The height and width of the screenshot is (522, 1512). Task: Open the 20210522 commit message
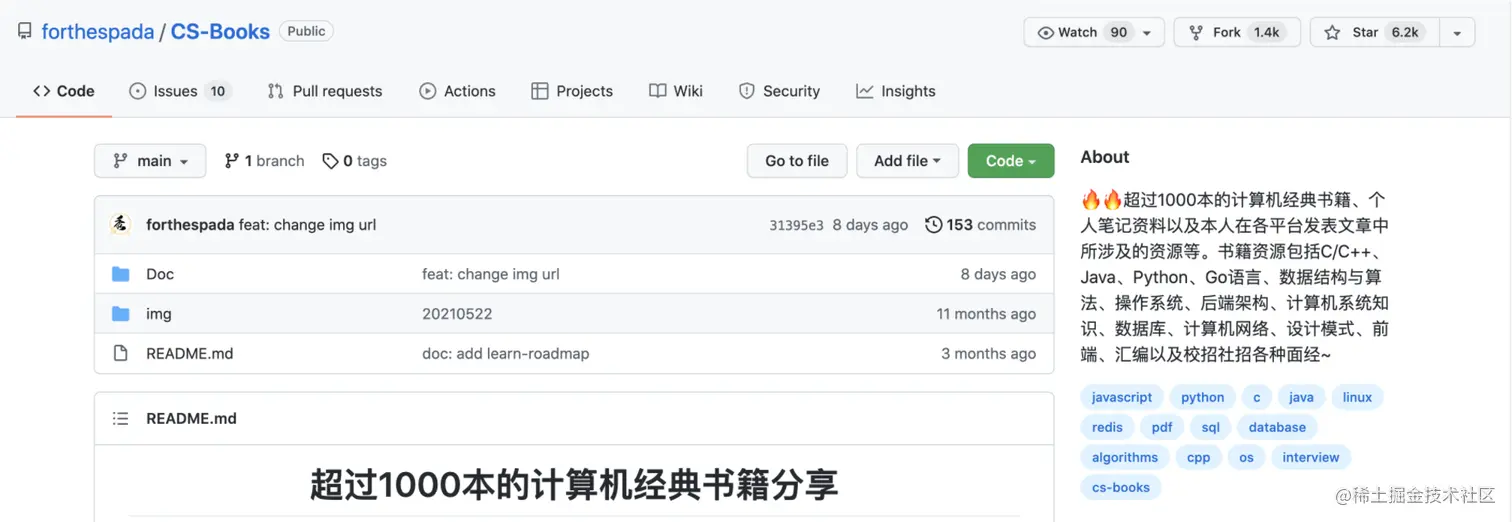(457, 314)
